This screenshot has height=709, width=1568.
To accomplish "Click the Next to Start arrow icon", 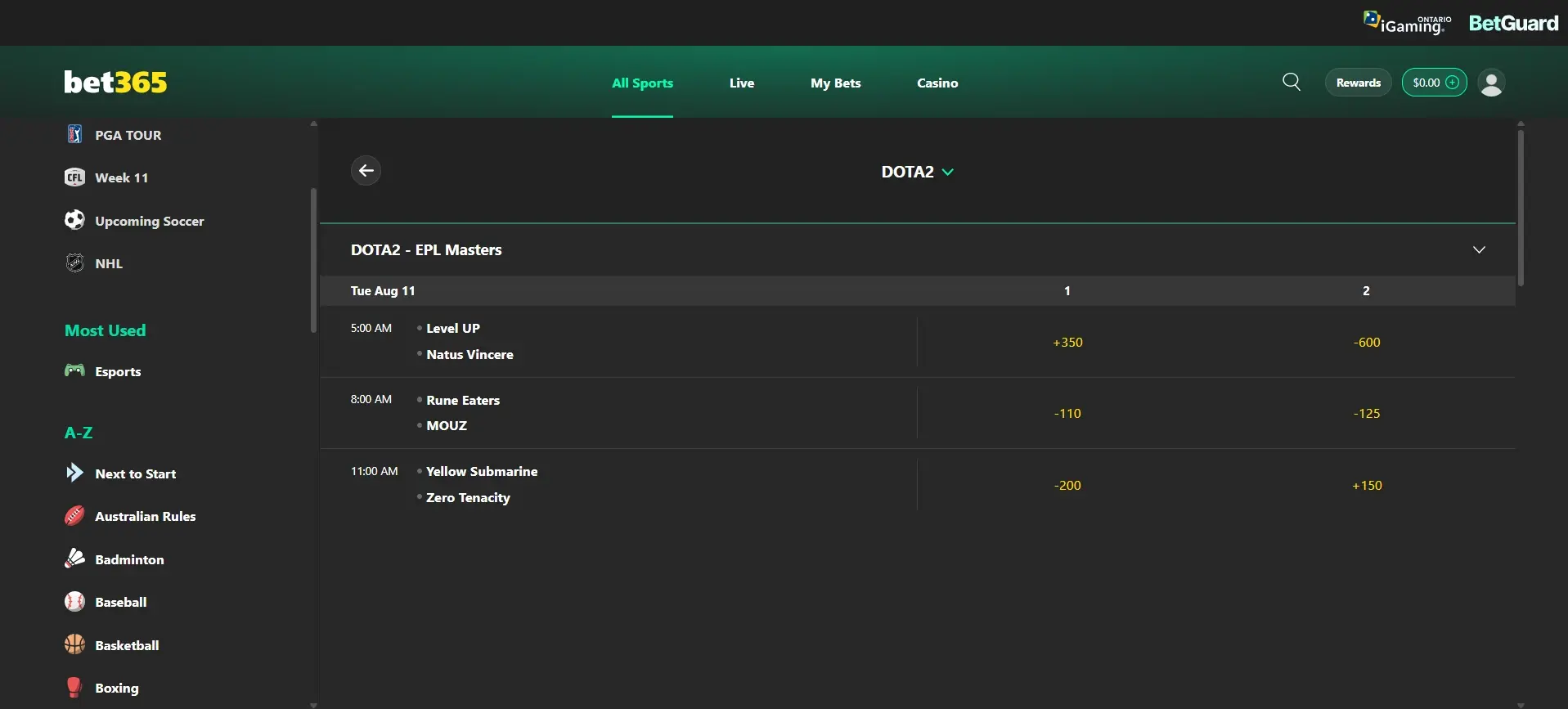I will 74,473.
